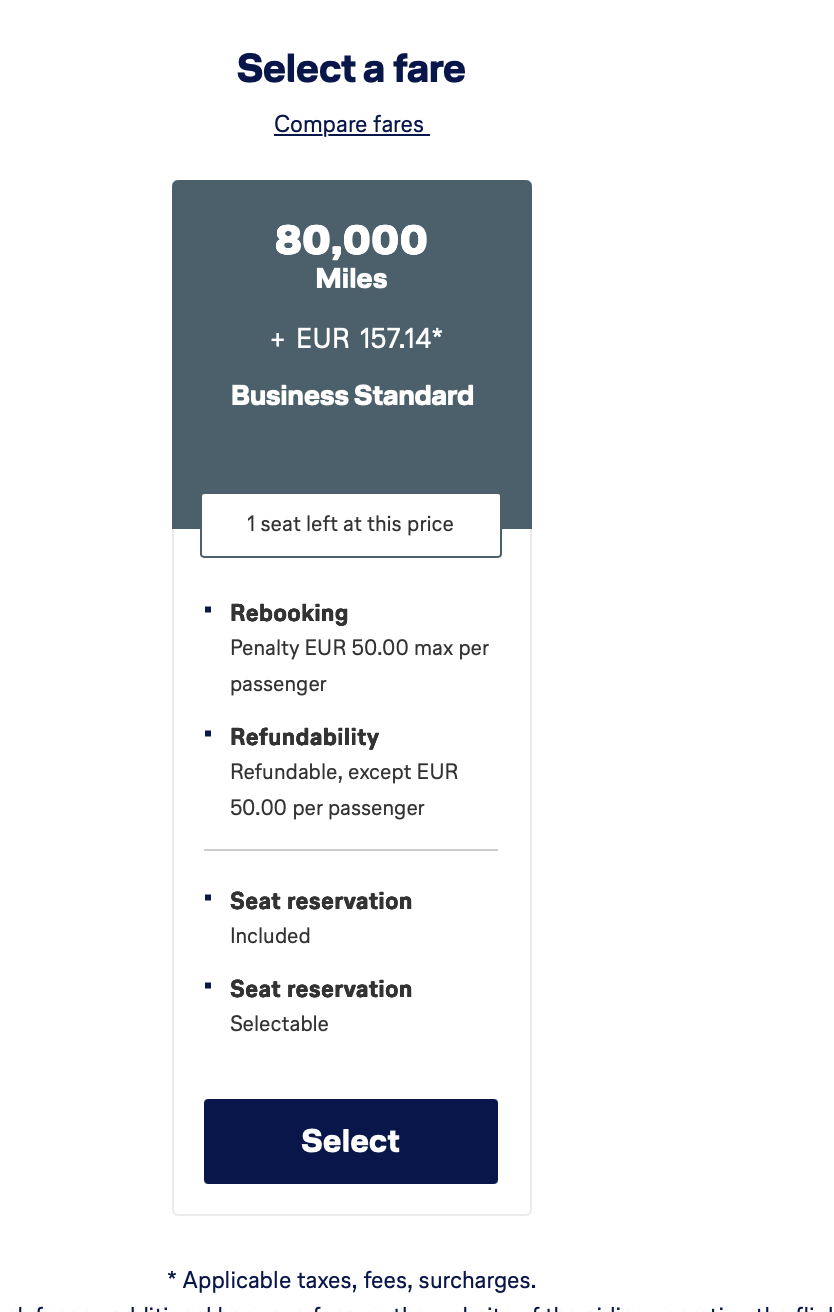The image size is (834, 1312).
Task: Click the Seat reservation heading above "Selectable"
Action: (x=321, y=989)
